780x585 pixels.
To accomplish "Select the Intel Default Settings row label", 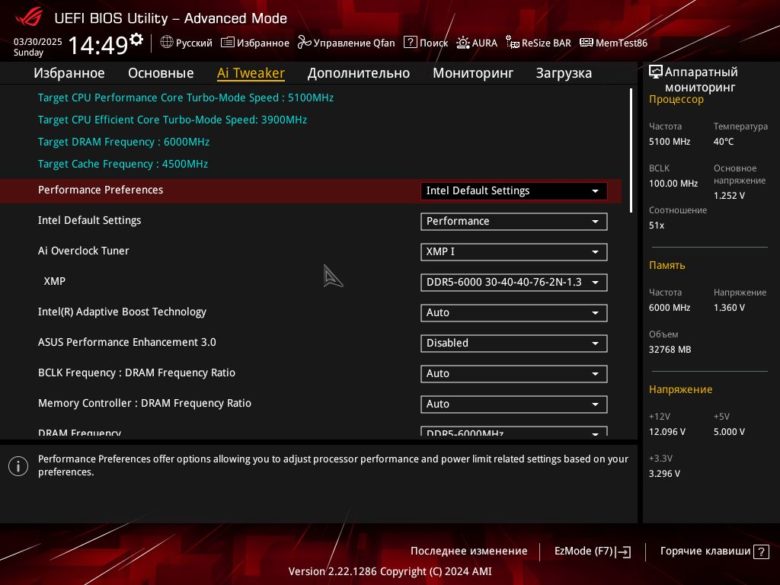I will (90, 220).
